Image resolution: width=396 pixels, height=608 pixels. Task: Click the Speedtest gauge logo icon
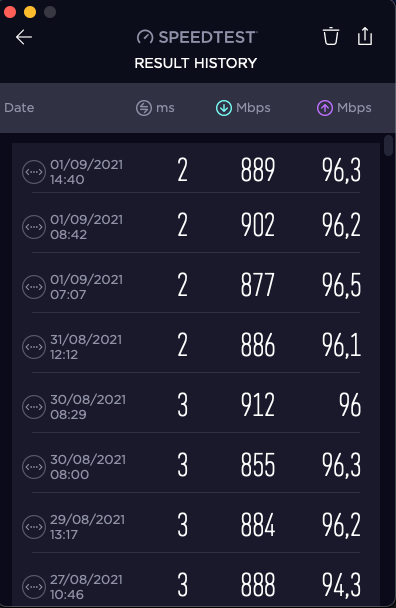coord(145,37)
